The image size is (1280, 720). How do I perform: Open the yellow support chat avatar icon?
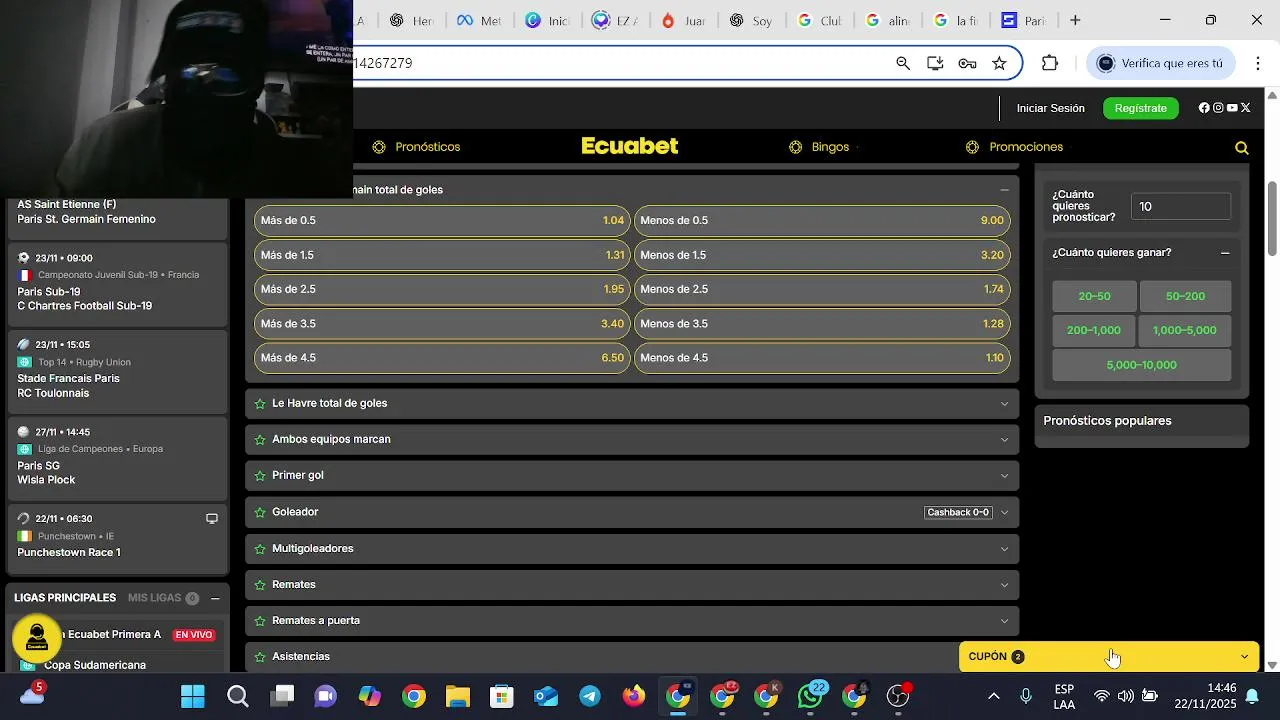point(37,638)
